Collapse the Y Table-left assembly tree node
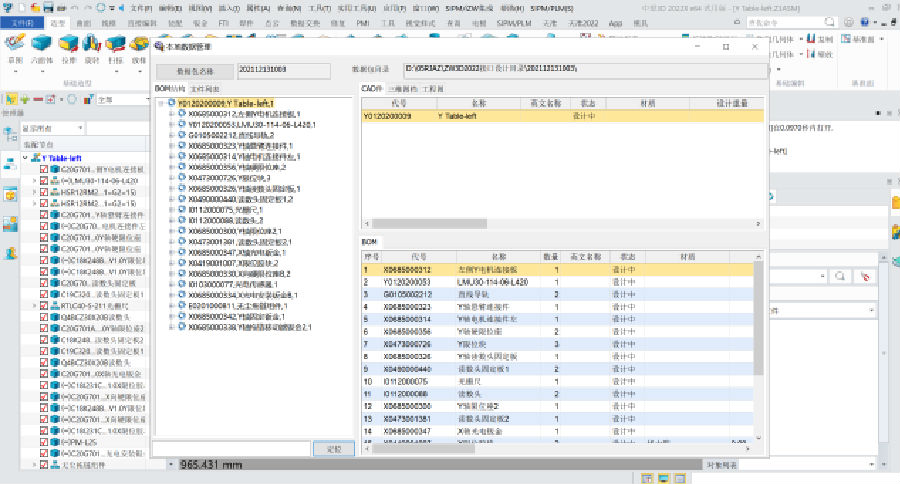This screenshot has height=484, width=900. coord(27,158)
